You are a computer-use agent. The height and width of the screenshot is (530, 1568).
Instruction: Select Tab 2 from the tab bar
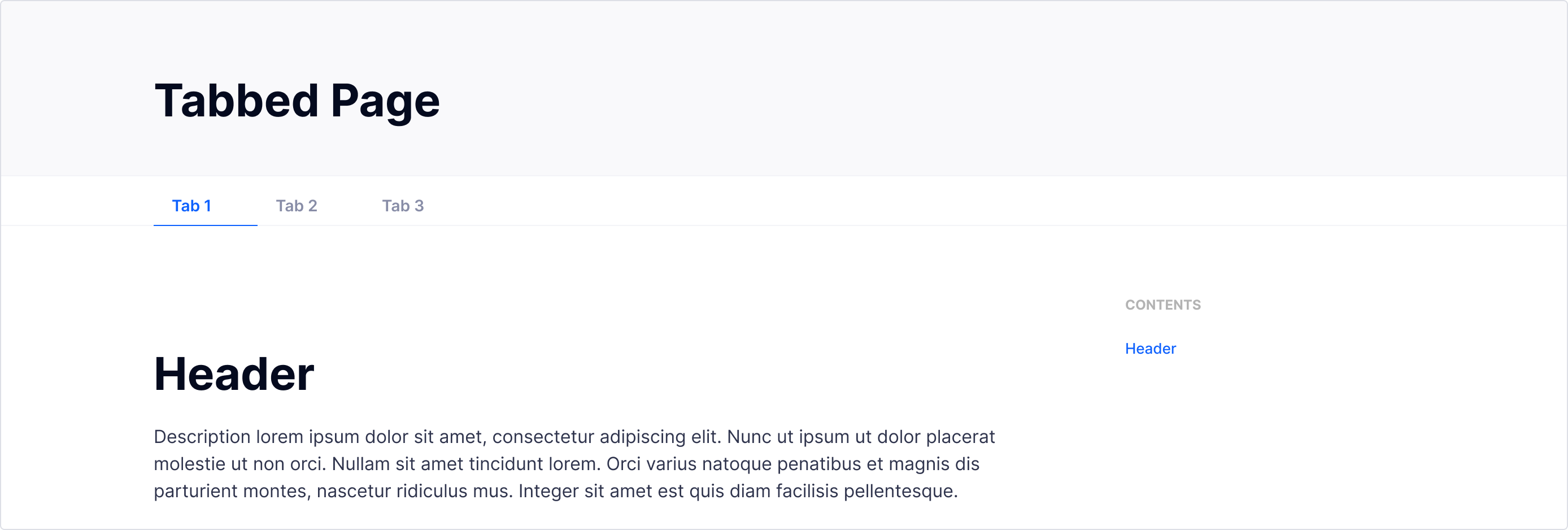click(x=297, y=206)
